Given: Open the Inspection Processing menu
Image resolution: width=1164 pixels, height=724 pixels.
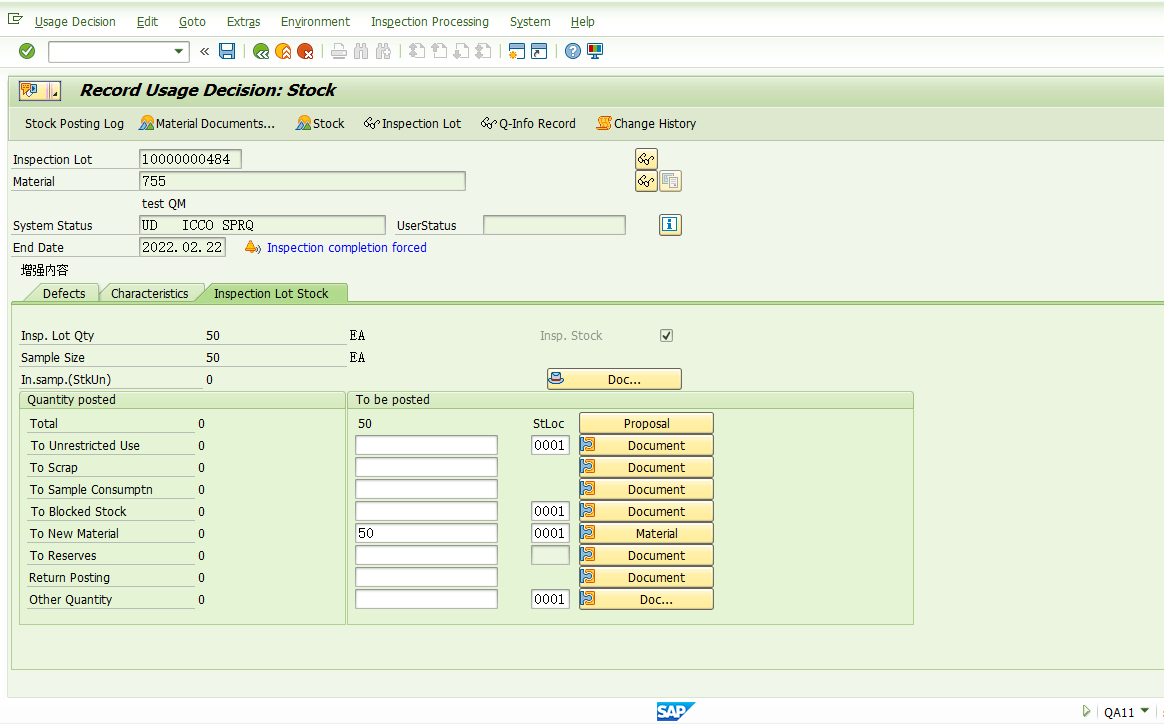Looking at the screenshot, I should [x=430, y=22].
